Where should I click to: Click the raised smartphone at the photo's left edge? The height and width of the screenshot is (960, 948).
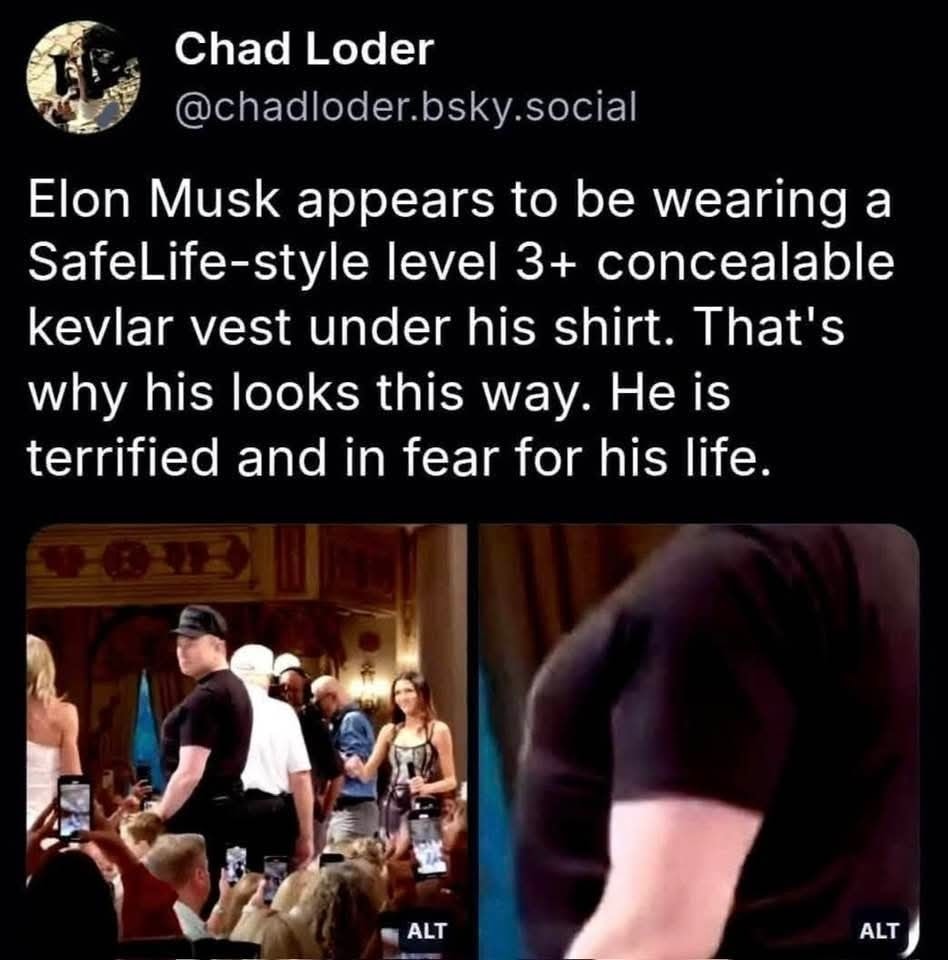coord(73,807)
